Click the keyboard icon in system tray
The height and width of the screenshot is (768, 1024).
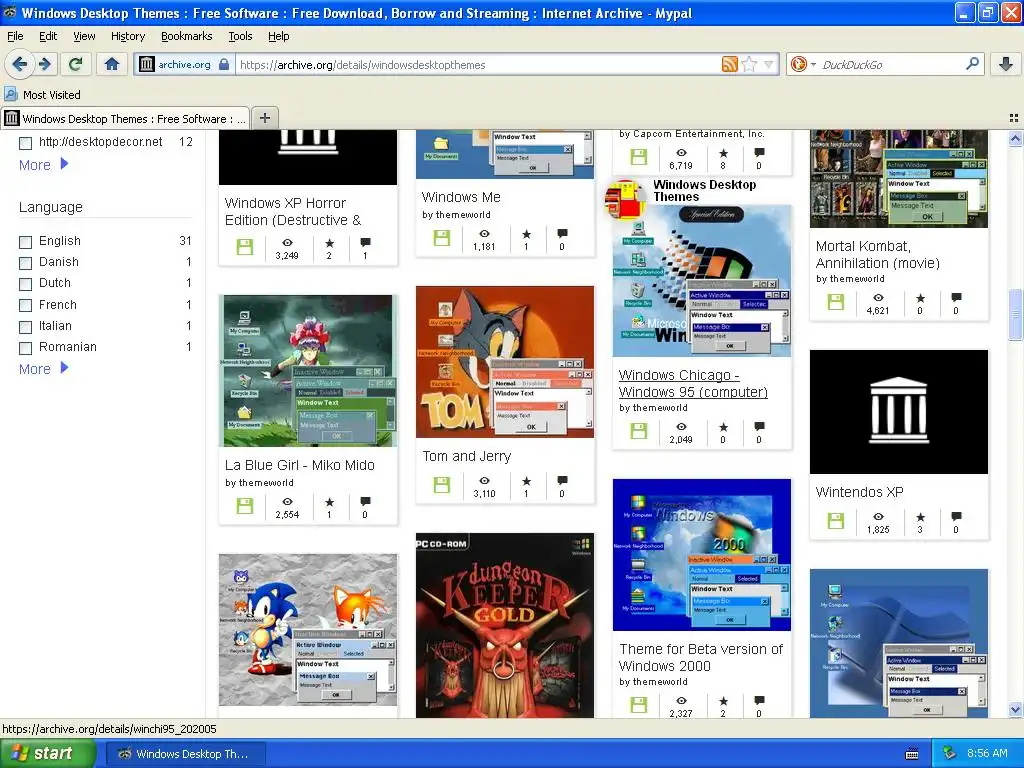[912, 754]
